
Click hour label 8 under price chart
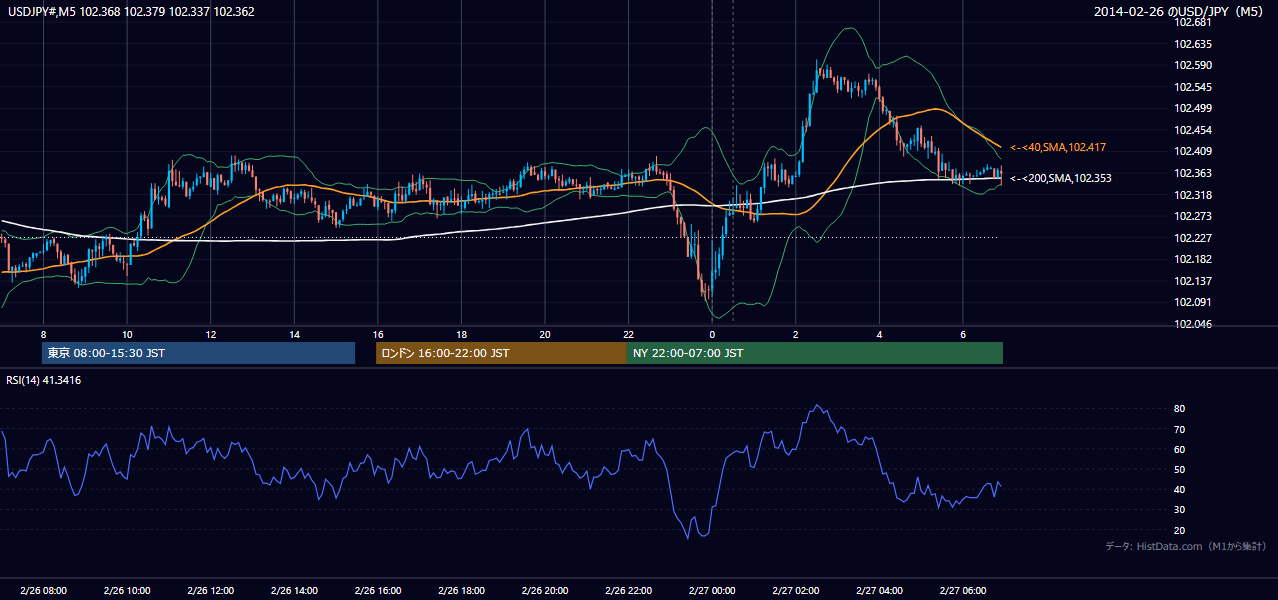(x=43, y=334)
